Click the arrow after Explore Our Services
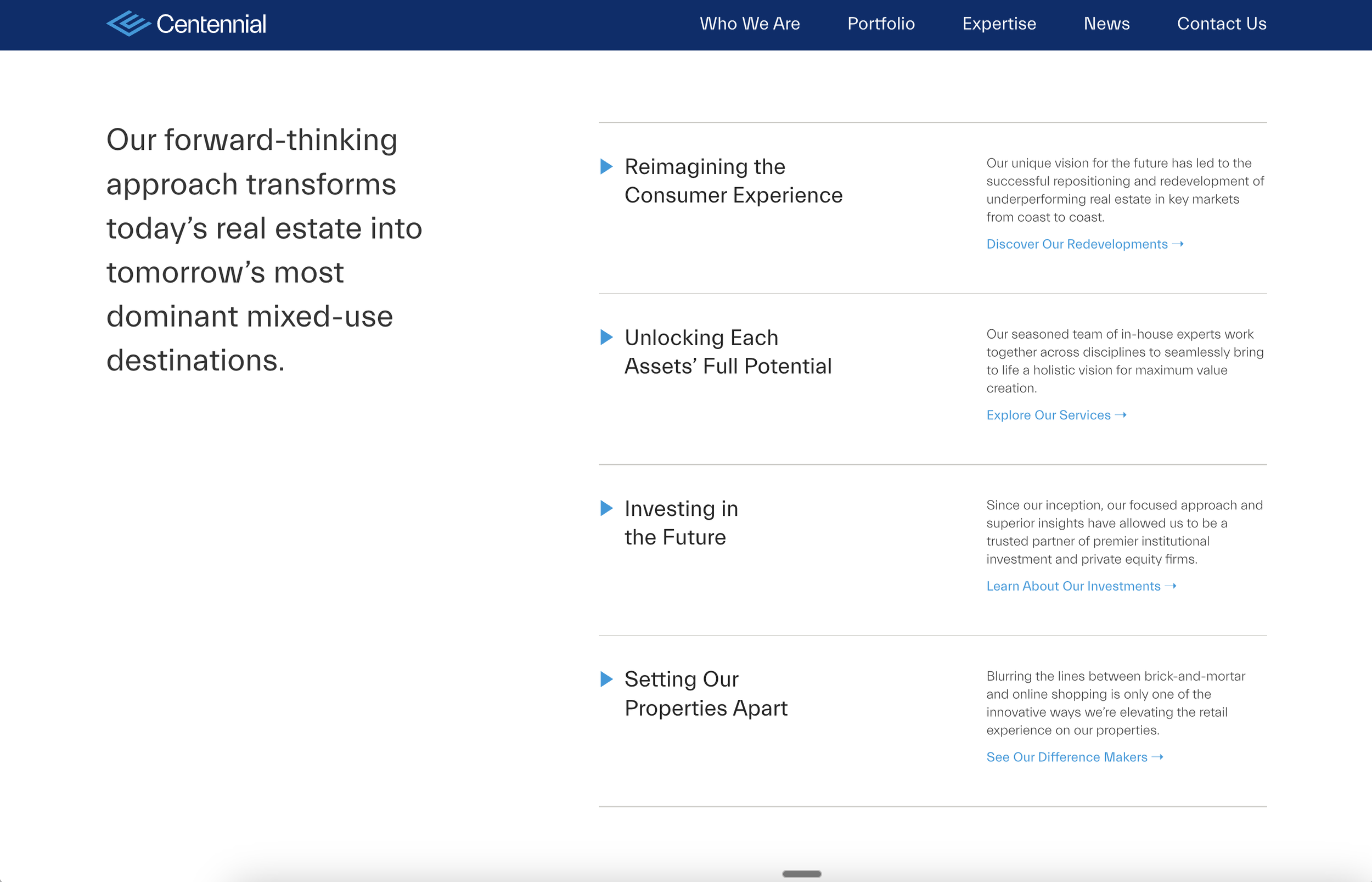Screen dimensions: 1372x882 (1121, 415)
